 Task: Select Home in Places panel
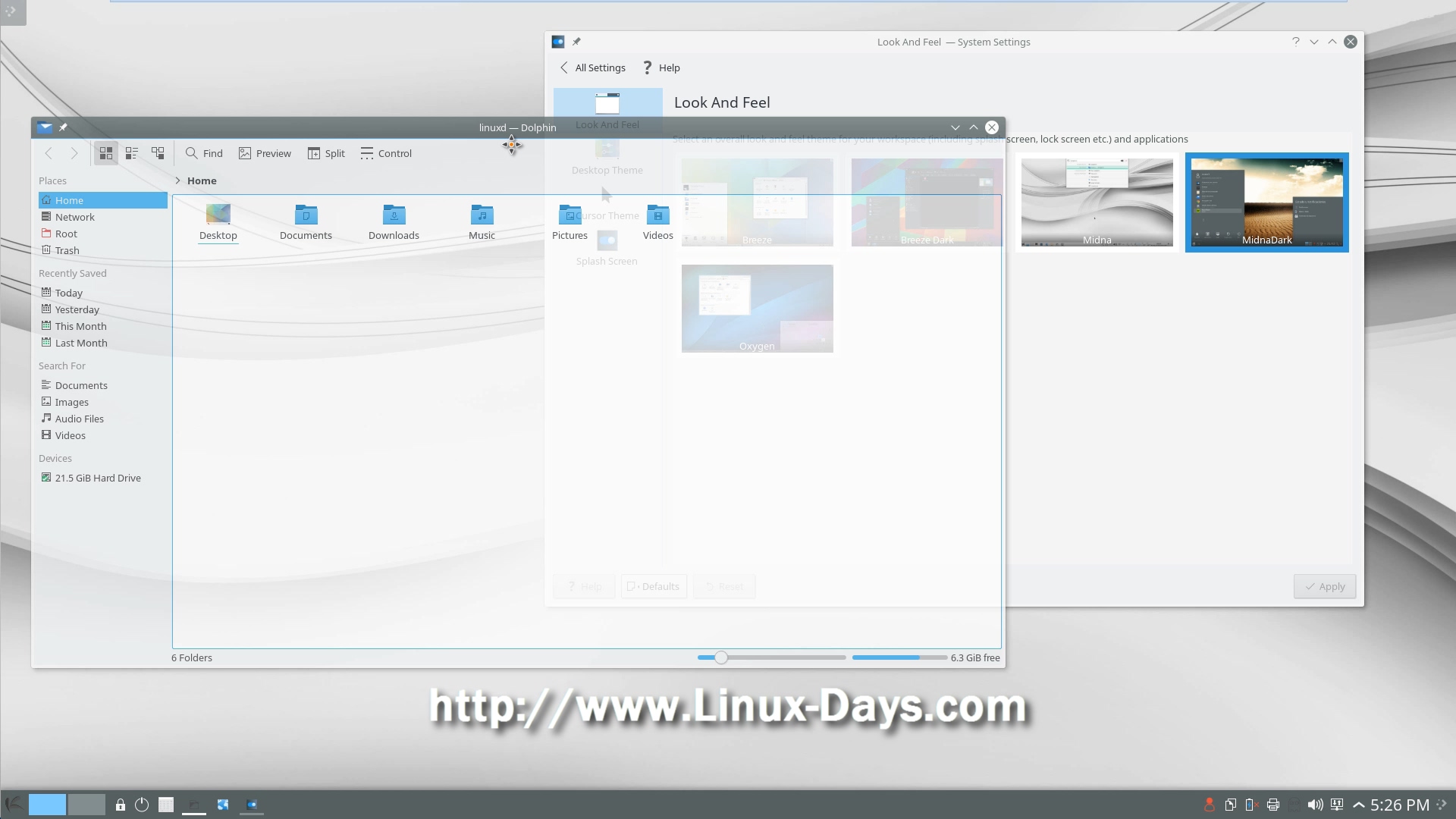[103, 200]
